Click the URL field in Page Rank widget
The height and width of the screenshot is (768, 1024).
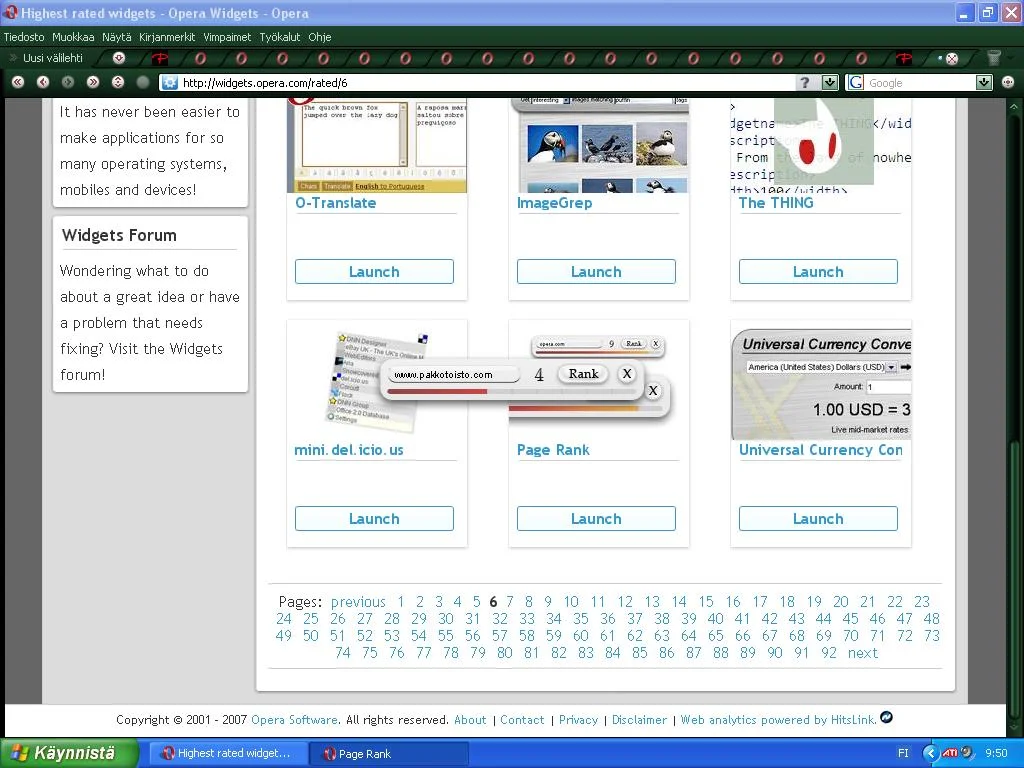pos(454,375)
